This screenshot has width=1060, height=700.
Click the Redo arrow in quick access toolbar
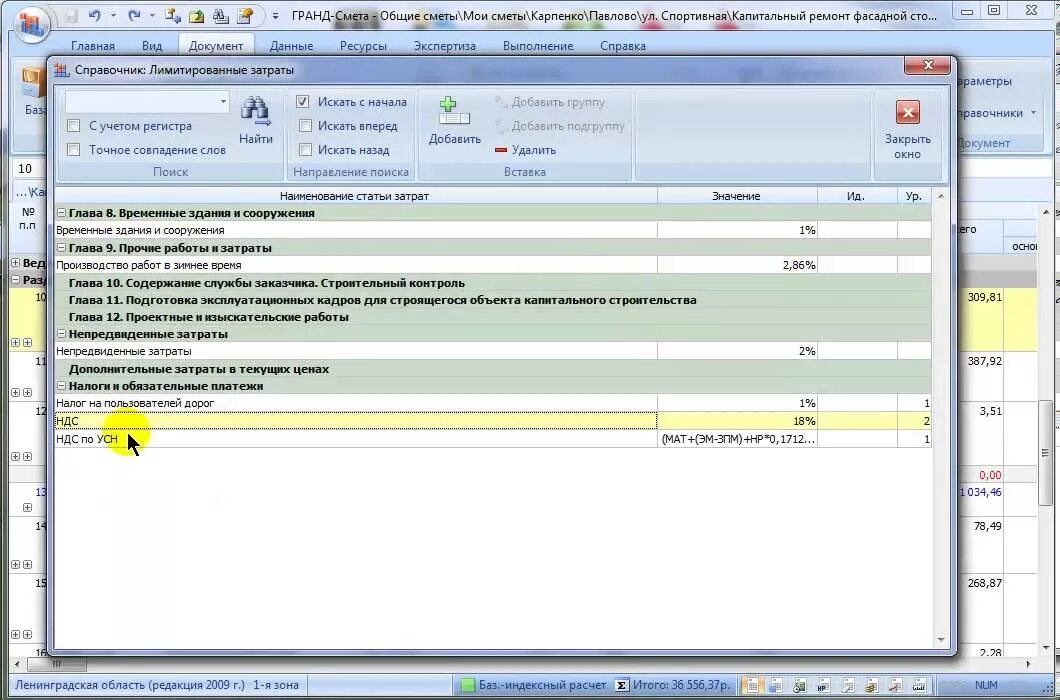(x=135, y=15)
